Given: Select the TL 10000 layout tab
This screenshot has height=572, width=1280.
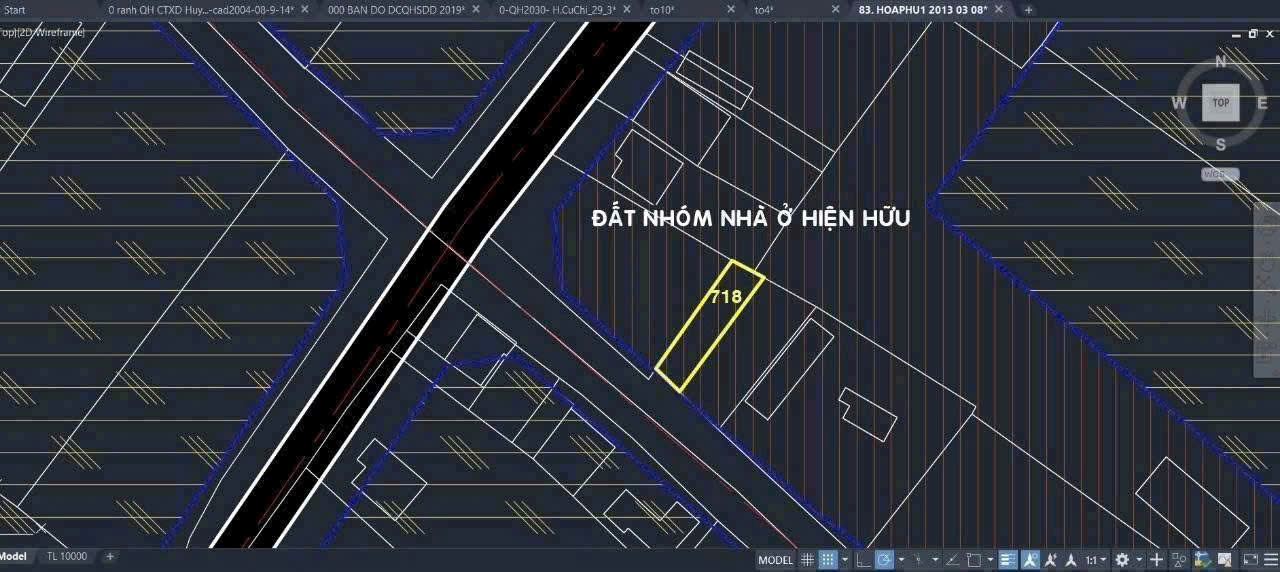Looking at the screenshot, I should pos(67,556).
